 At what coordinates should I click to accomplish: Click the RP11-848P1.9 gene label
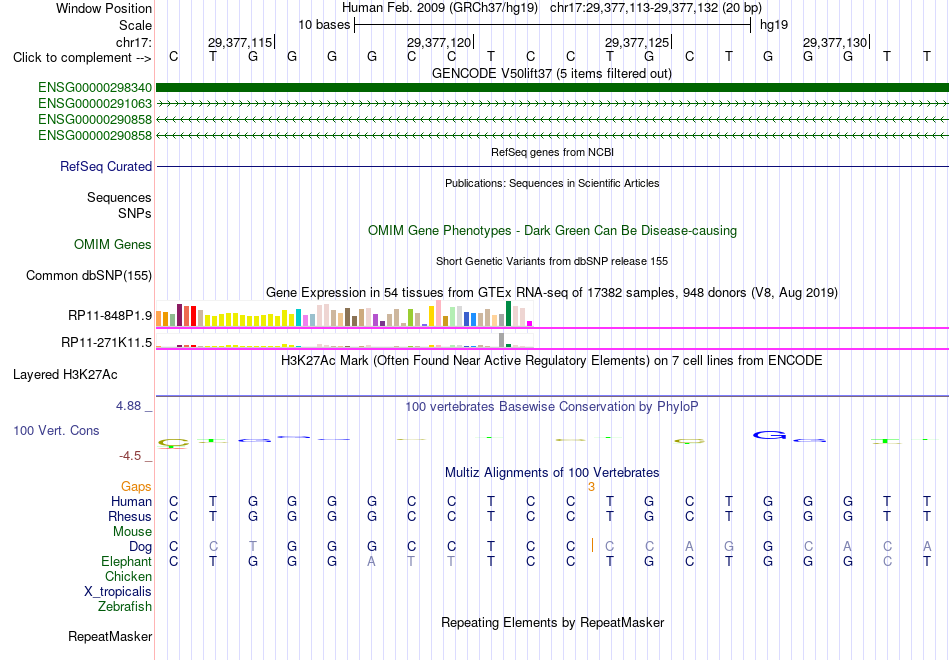[110, 316]
